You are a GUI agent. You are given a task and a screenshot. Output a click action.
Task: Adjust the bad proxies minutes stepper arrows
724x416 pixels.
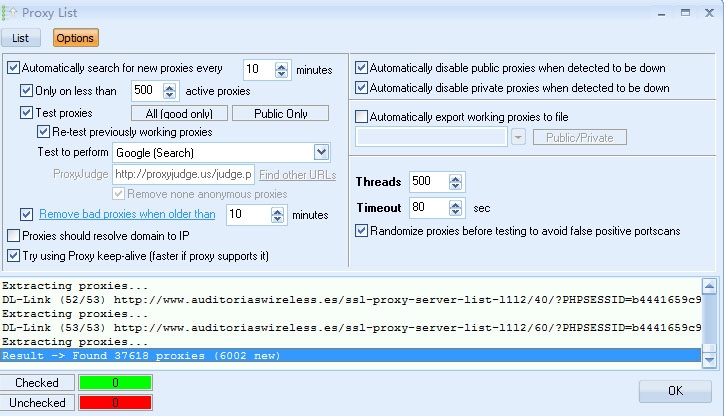pos(278,215)
